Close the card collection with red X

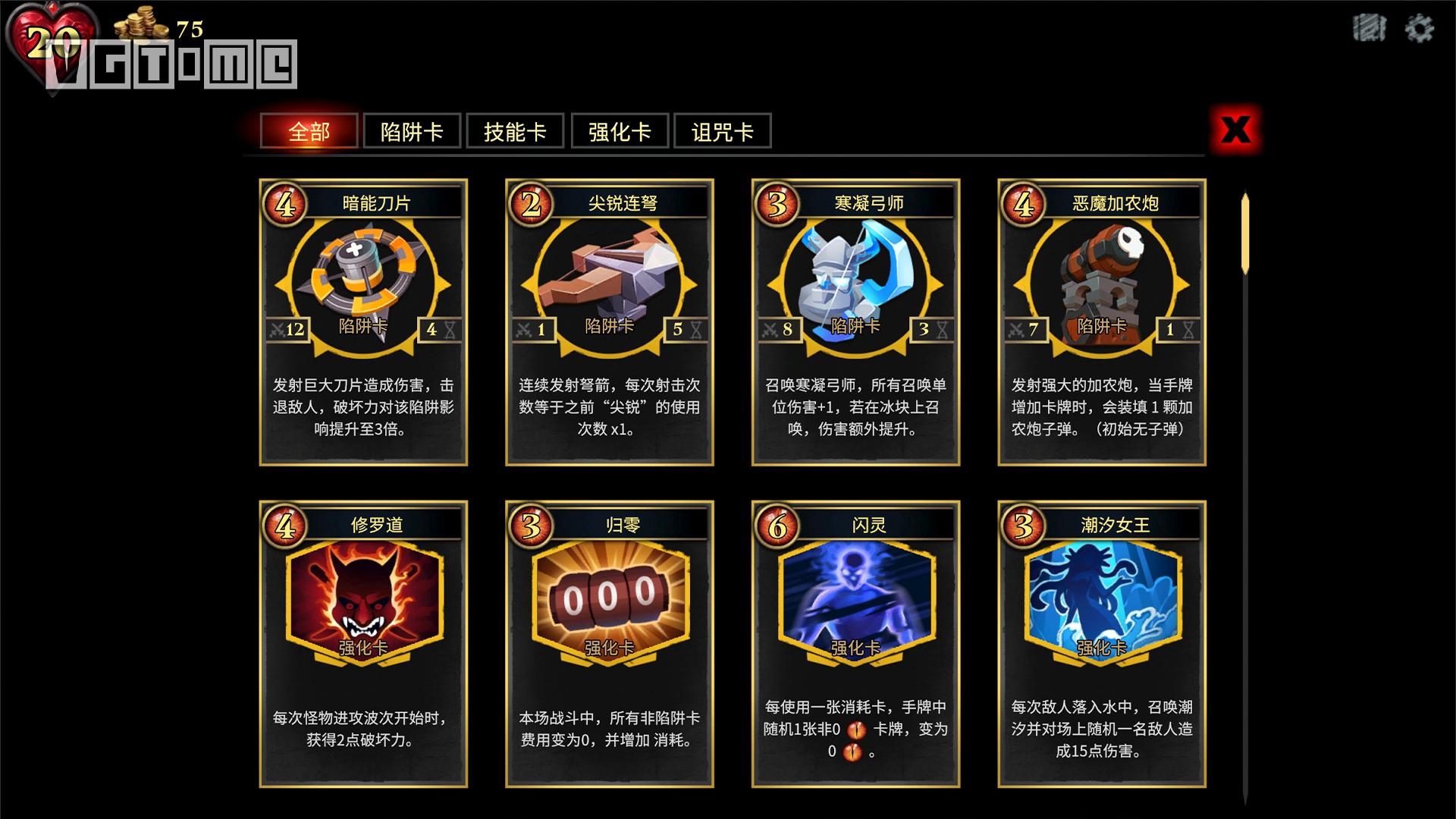pyautogui.click(x=1236, y=130)
